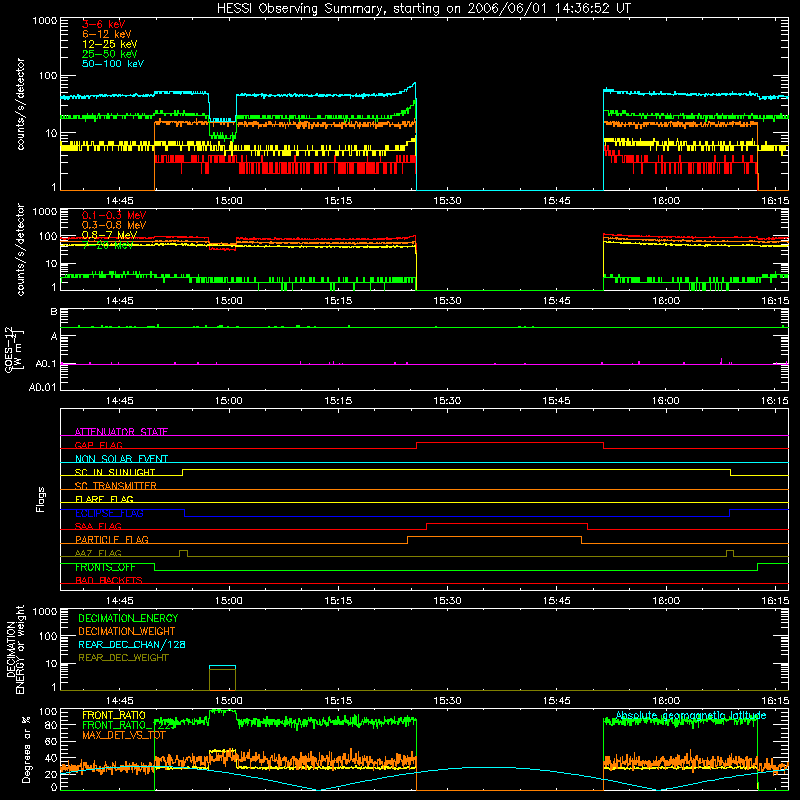Click the Flags vertical axis title

pos(41,499)
